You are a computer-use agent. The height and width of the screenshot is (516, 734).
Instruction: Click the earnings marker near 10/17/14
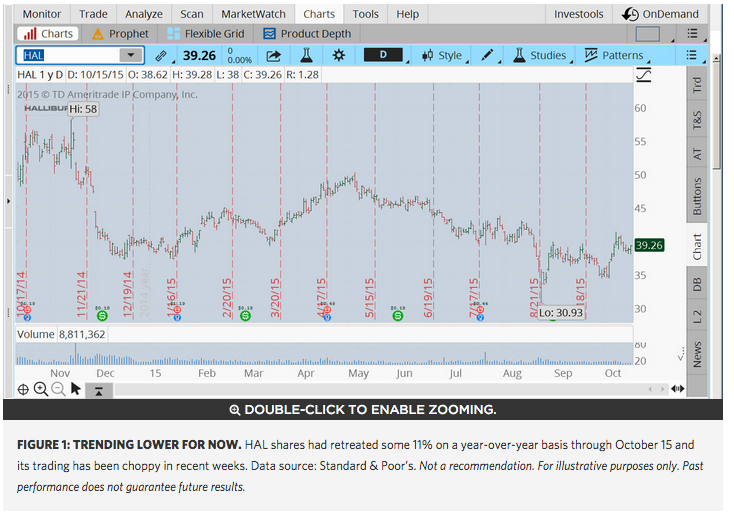pyautogui.click(x=27, y=310)
